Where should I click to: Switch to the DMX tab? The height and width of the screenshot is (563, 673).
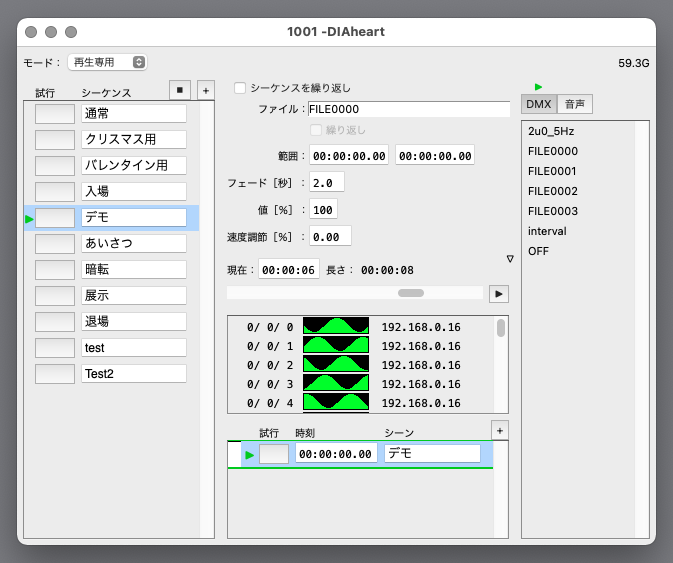pos(539,104)
